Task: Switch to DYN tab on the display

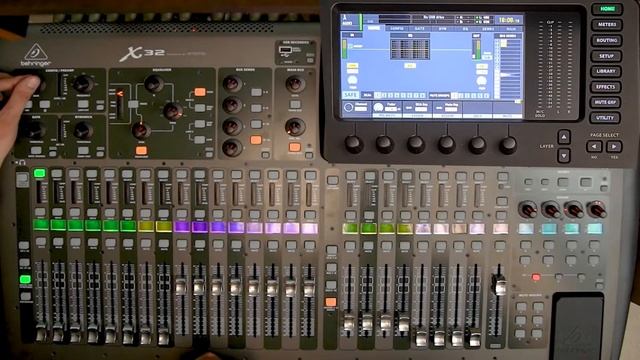Action: [442, 29]
